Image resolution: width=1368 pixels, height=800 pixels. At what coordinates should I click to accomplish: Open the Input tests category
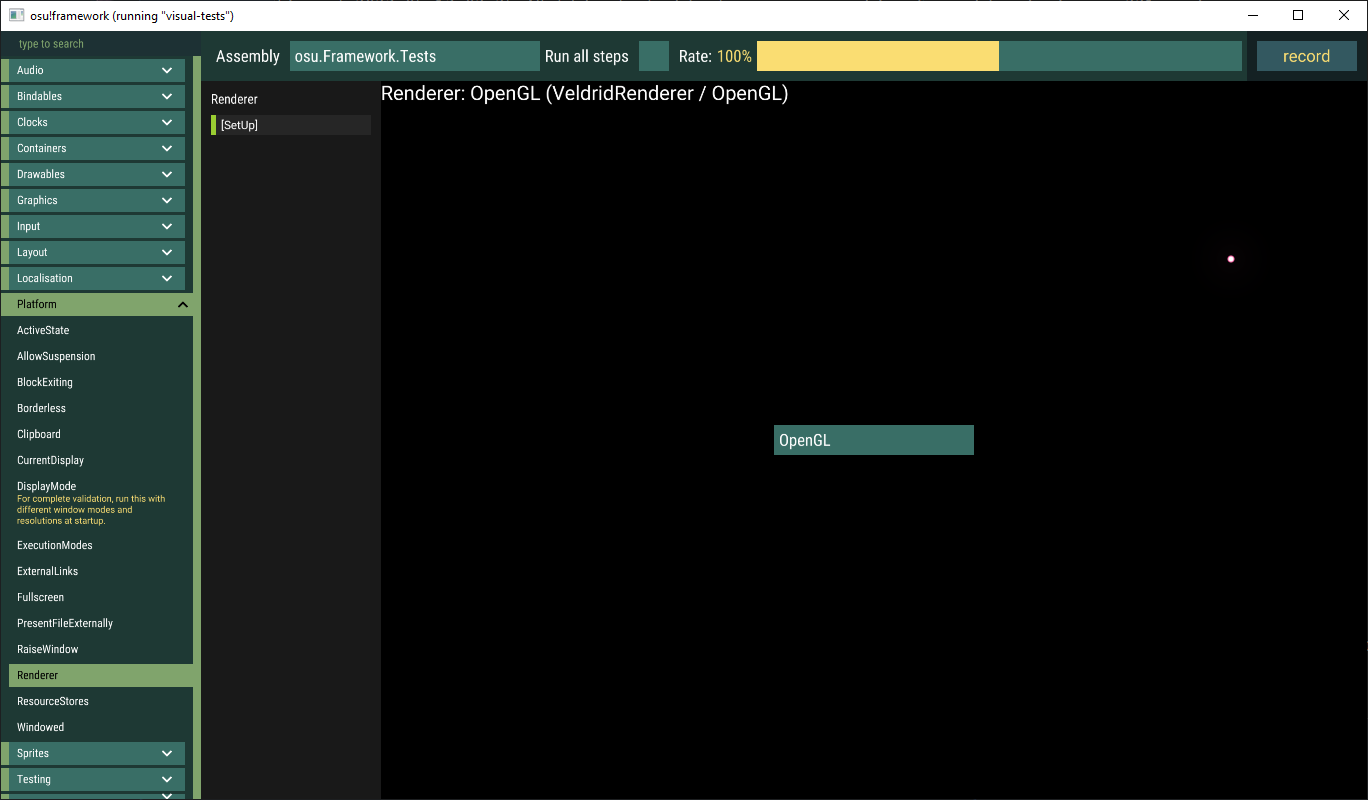[x=95, y=226]
